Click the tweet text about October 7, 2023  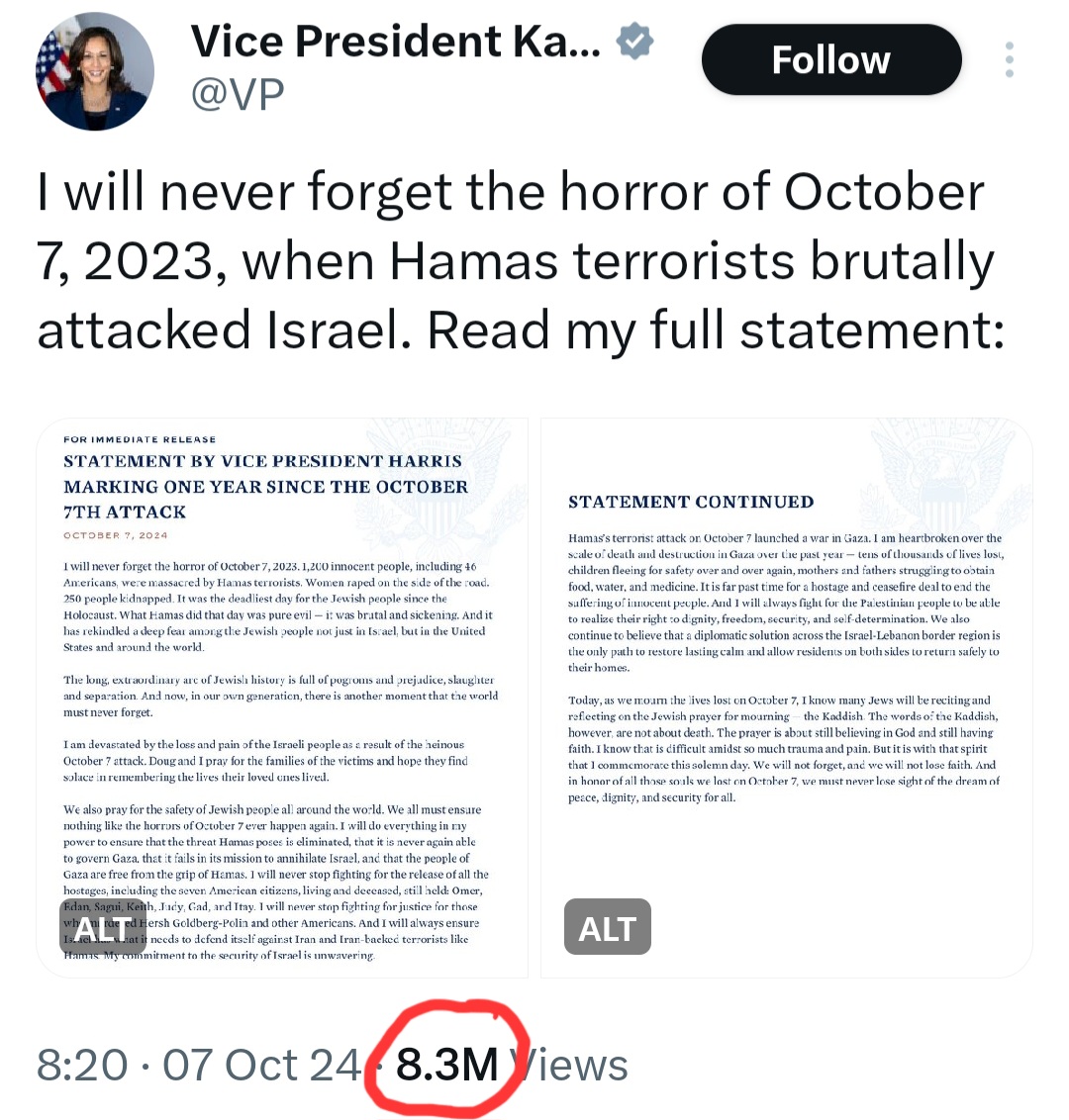[x=520, y=261]
